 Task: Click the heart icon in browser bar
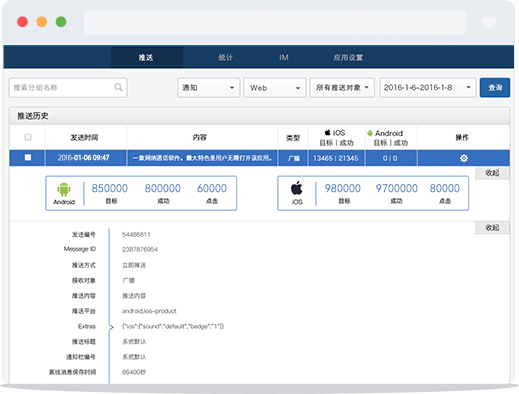[489, 22]
